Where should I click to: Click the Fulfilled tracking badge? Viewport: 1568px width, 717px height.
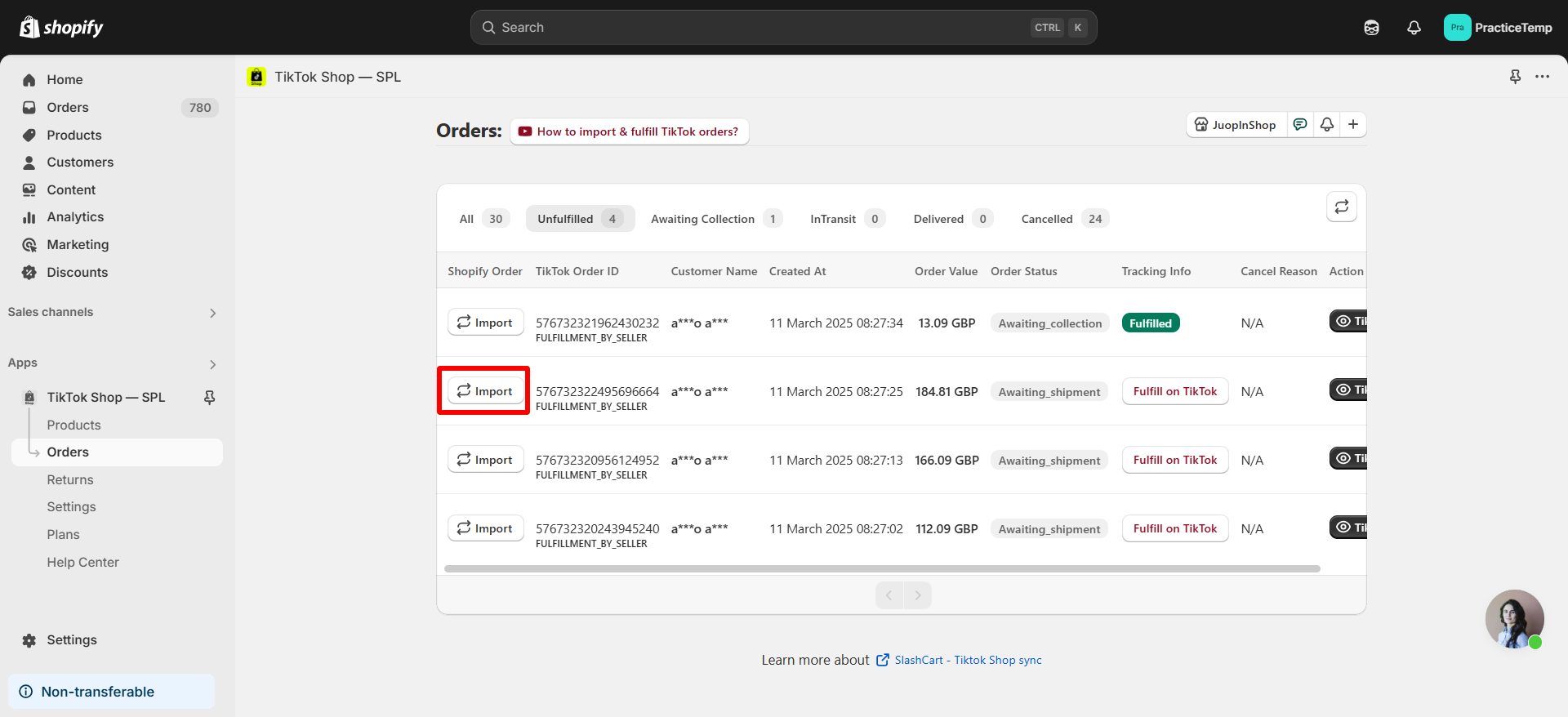tap(1151, 323)
